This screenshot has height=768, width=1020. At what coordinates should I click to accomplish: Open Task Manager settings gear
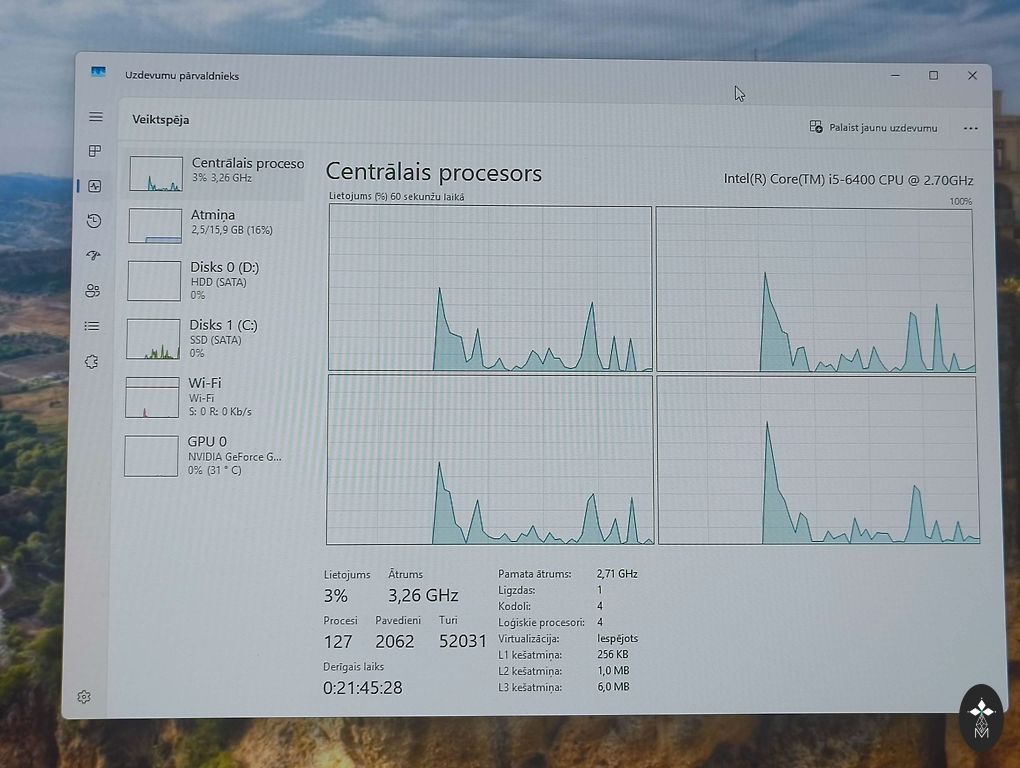(84, 697)
